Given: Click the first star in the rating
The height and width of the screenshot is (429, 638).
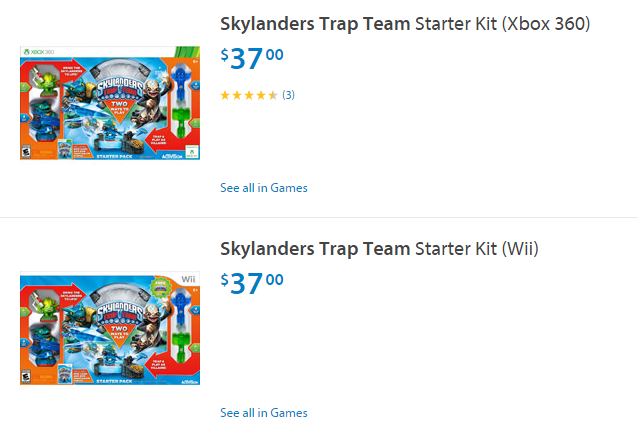Looking at the screenshot, I should pyautogui.click(x=225, y=95).
